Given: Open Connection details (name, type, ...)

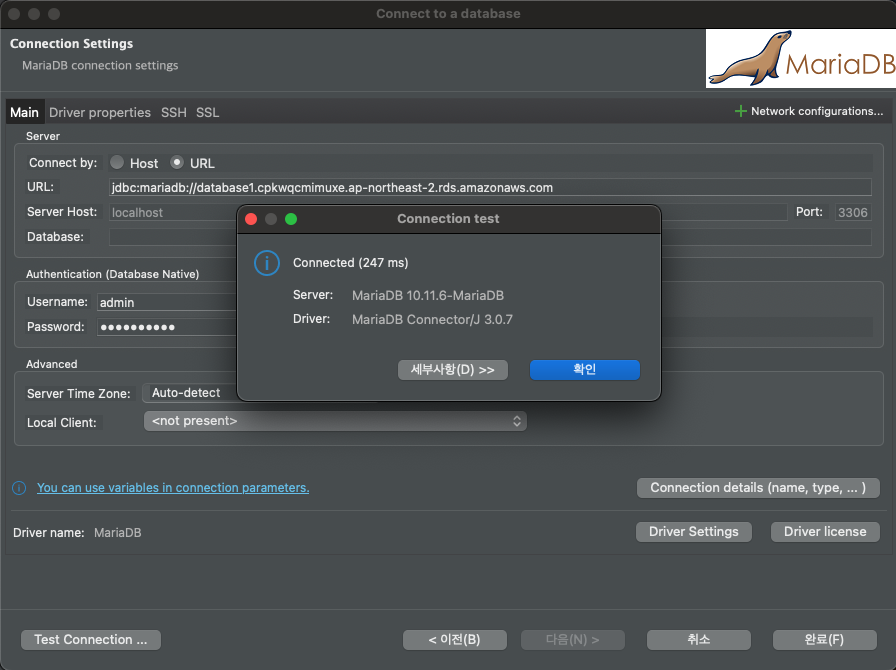Looking at the screenshot, I should click(x=758, y=488).
